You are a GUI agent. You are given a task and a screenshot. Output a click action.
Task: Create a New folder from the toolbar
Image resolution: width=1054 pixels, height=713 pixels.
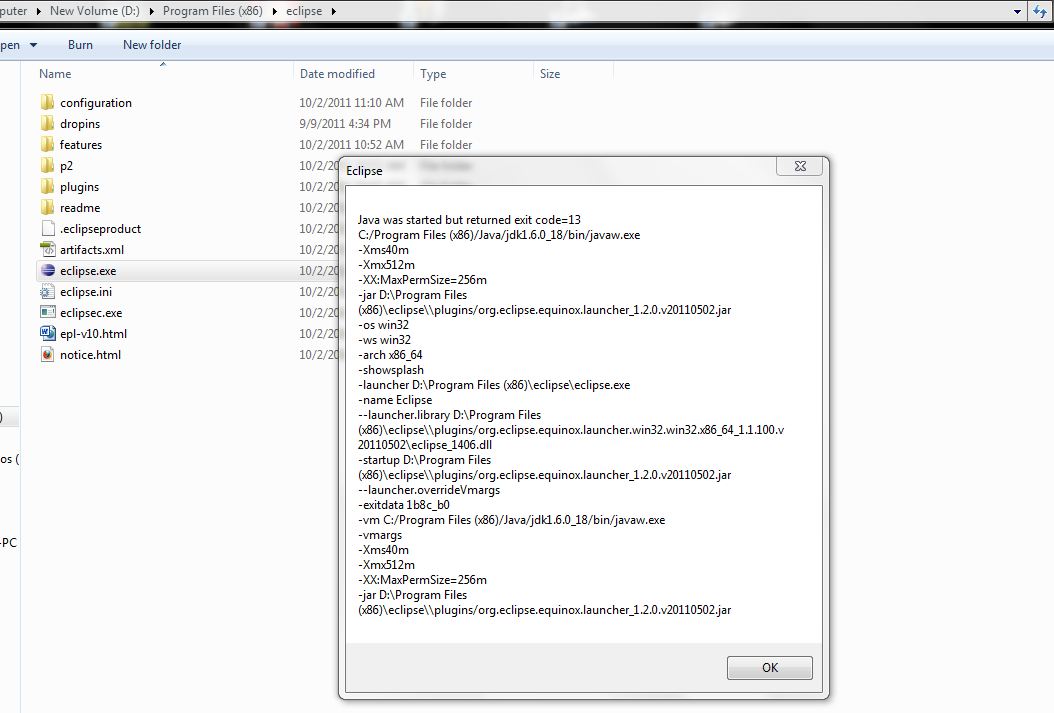pos(152,45)
